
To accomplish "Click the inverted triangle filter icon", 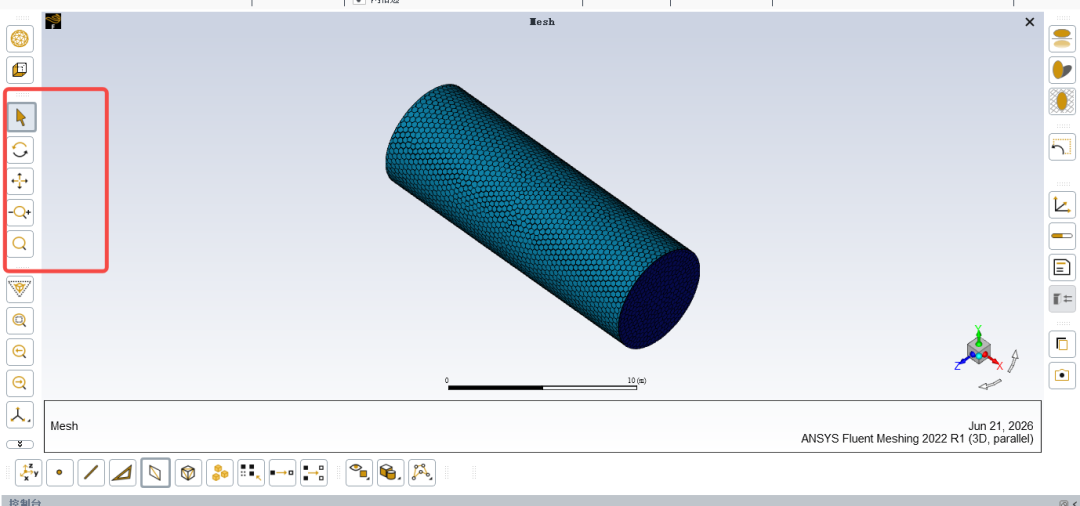I will 20,288.
